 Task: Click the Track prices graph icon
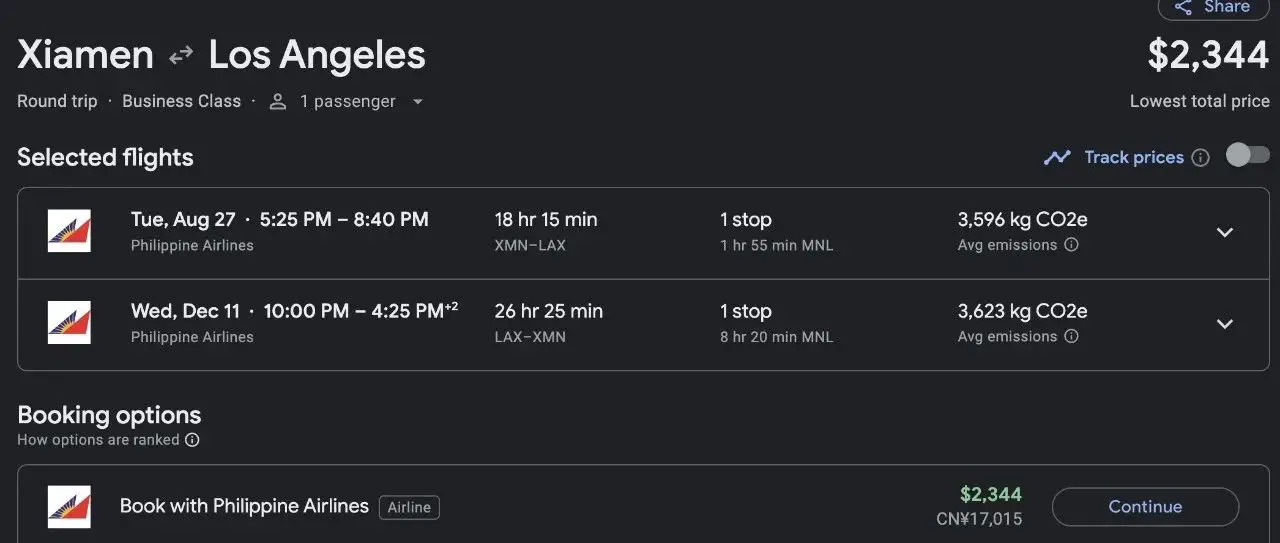pos(1057,157)
